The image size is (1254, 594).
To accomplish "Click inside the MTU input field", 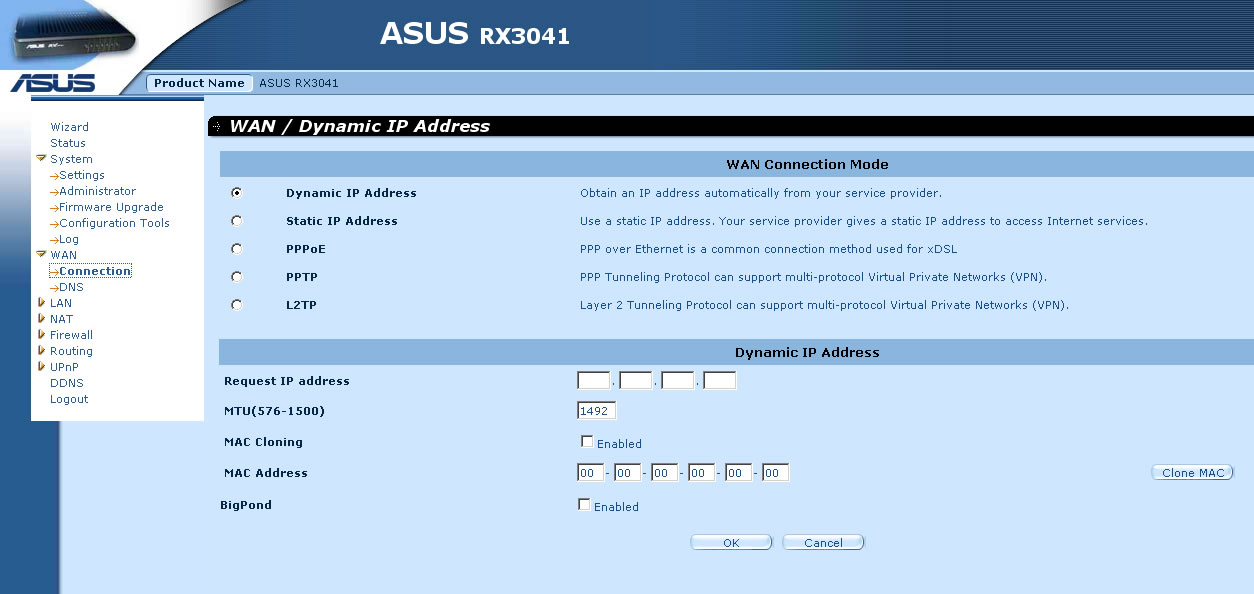I will 596,409.
